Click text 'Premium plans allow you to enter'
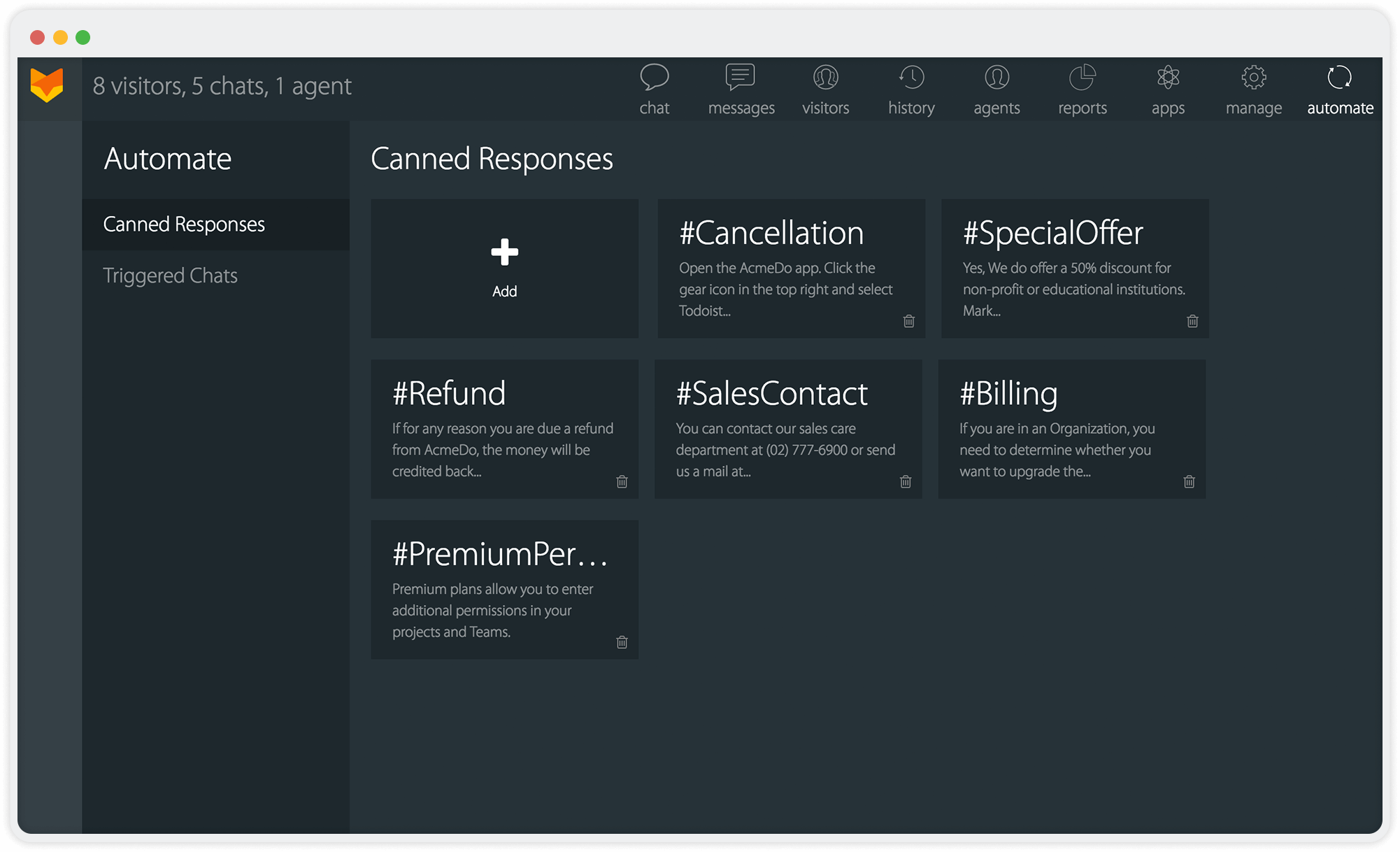 492,589
